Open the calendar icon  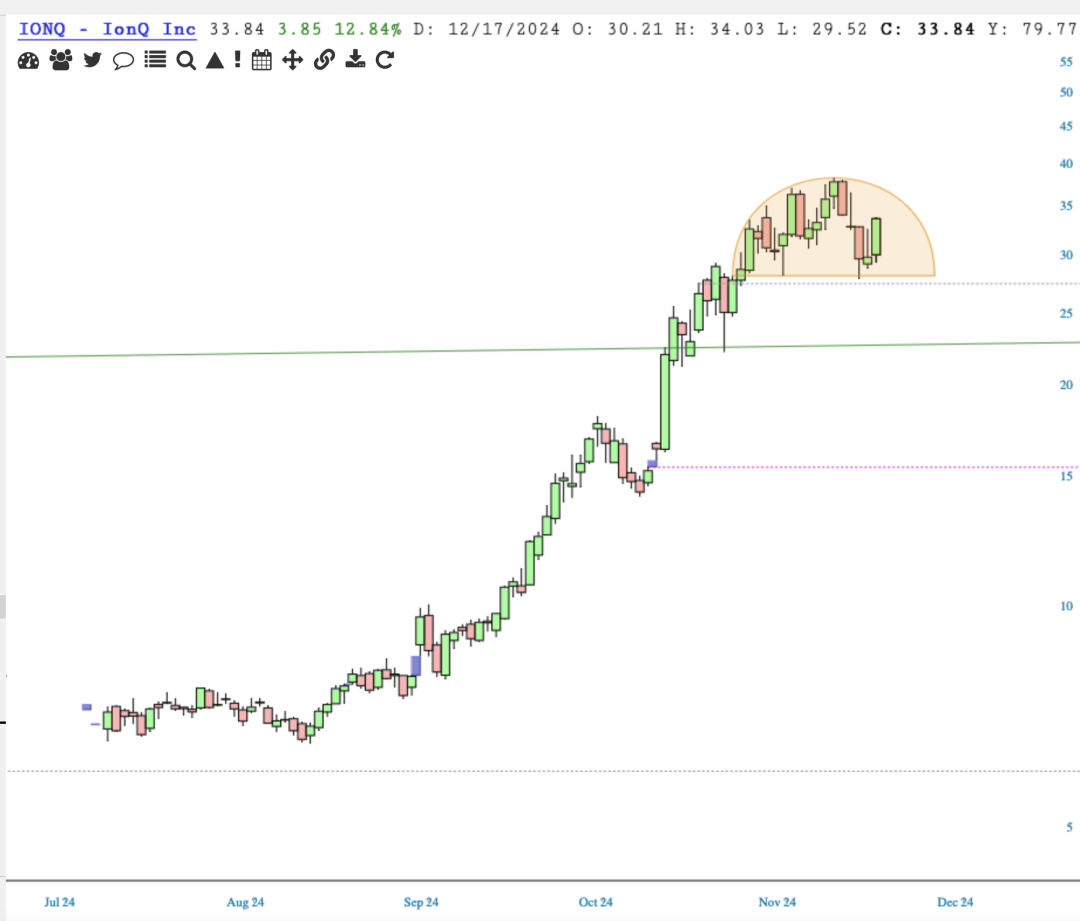click(x=262, y=61)
